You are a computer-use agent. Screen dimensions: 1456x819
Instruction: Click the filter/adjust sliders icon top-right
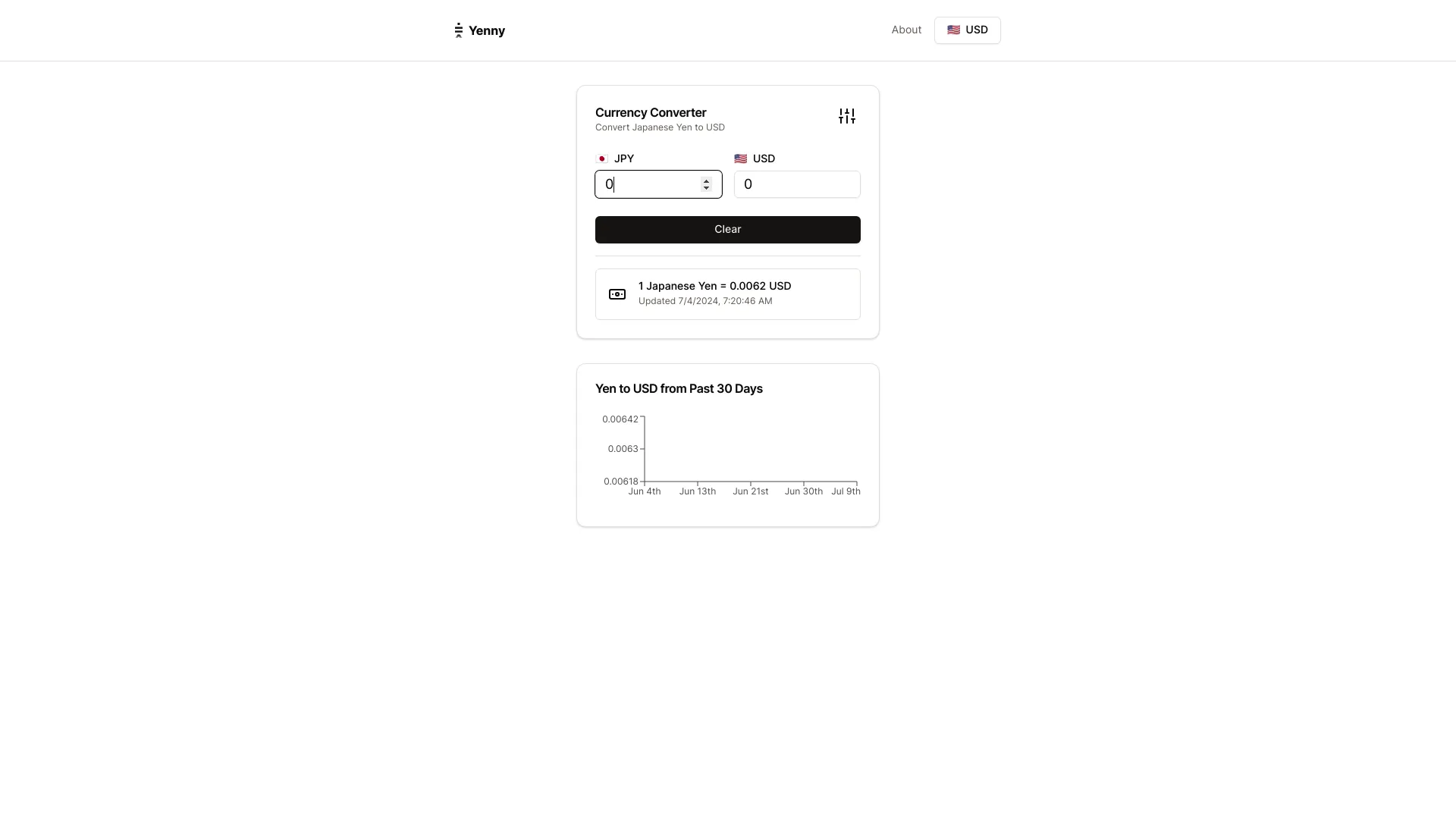click(x=847, y=116)
